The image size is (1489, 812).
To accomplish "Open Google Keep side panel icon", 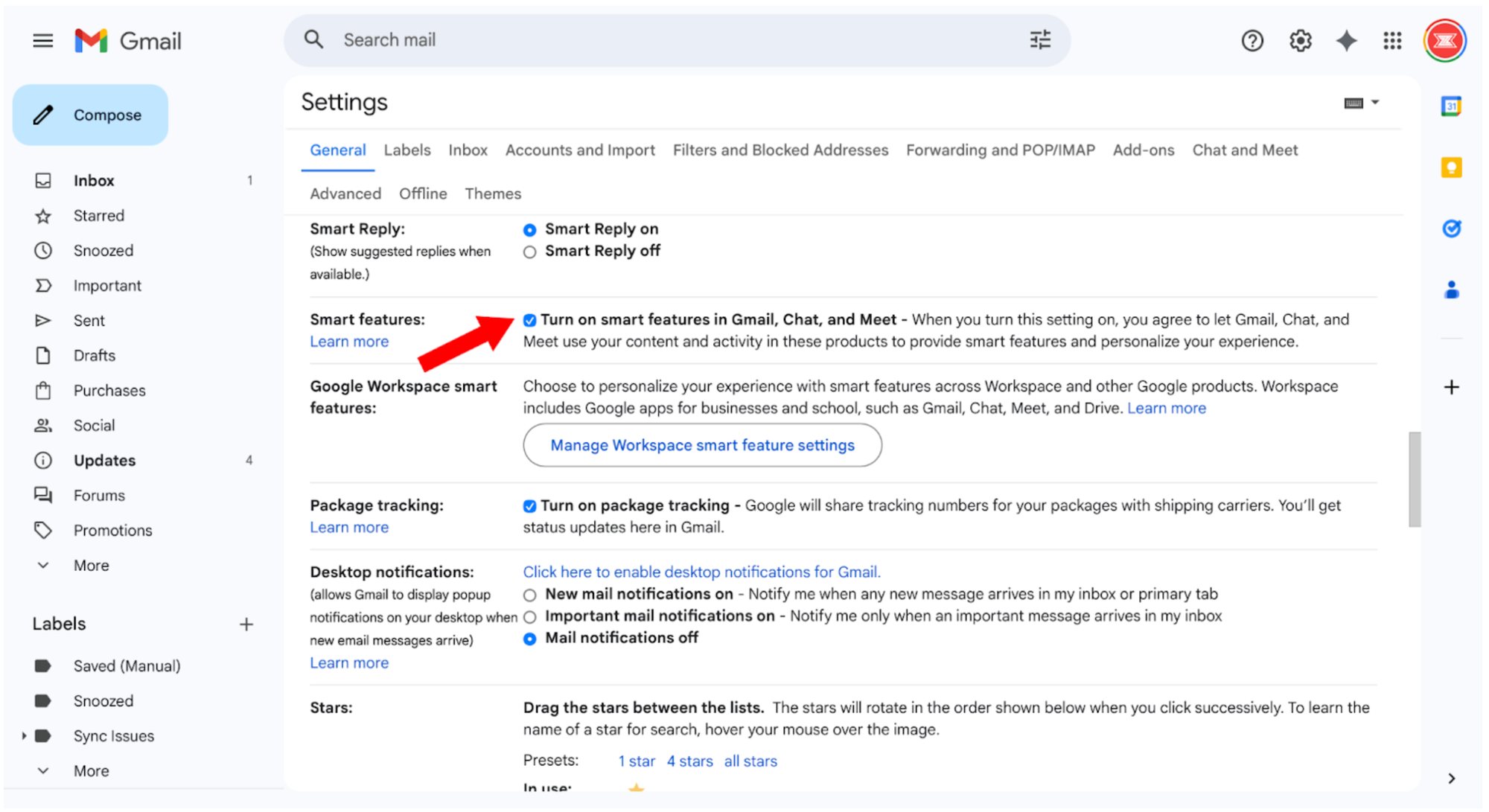I will click(x=1451, y=167).
